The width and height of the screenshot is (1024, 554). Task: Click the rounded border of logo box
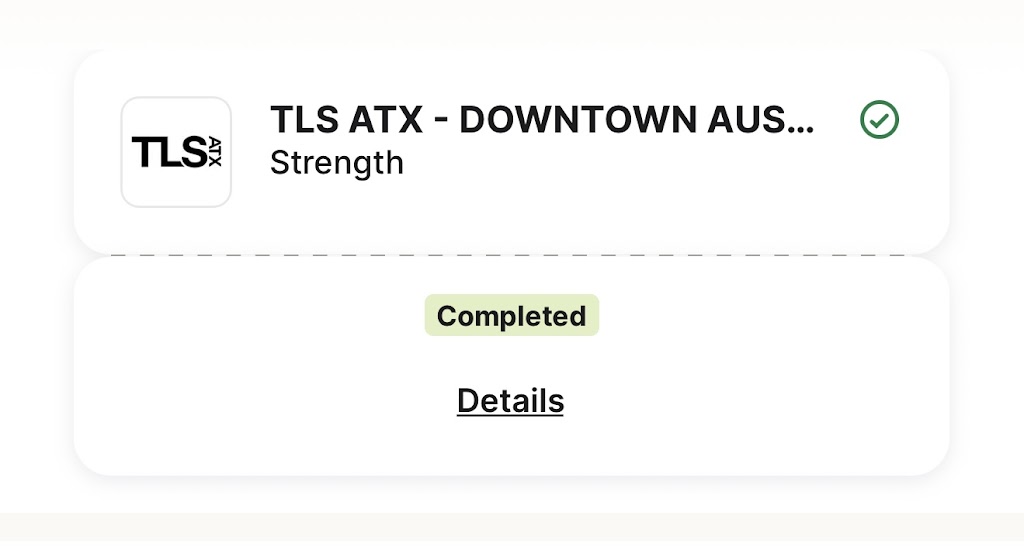(x=122, y=152)
